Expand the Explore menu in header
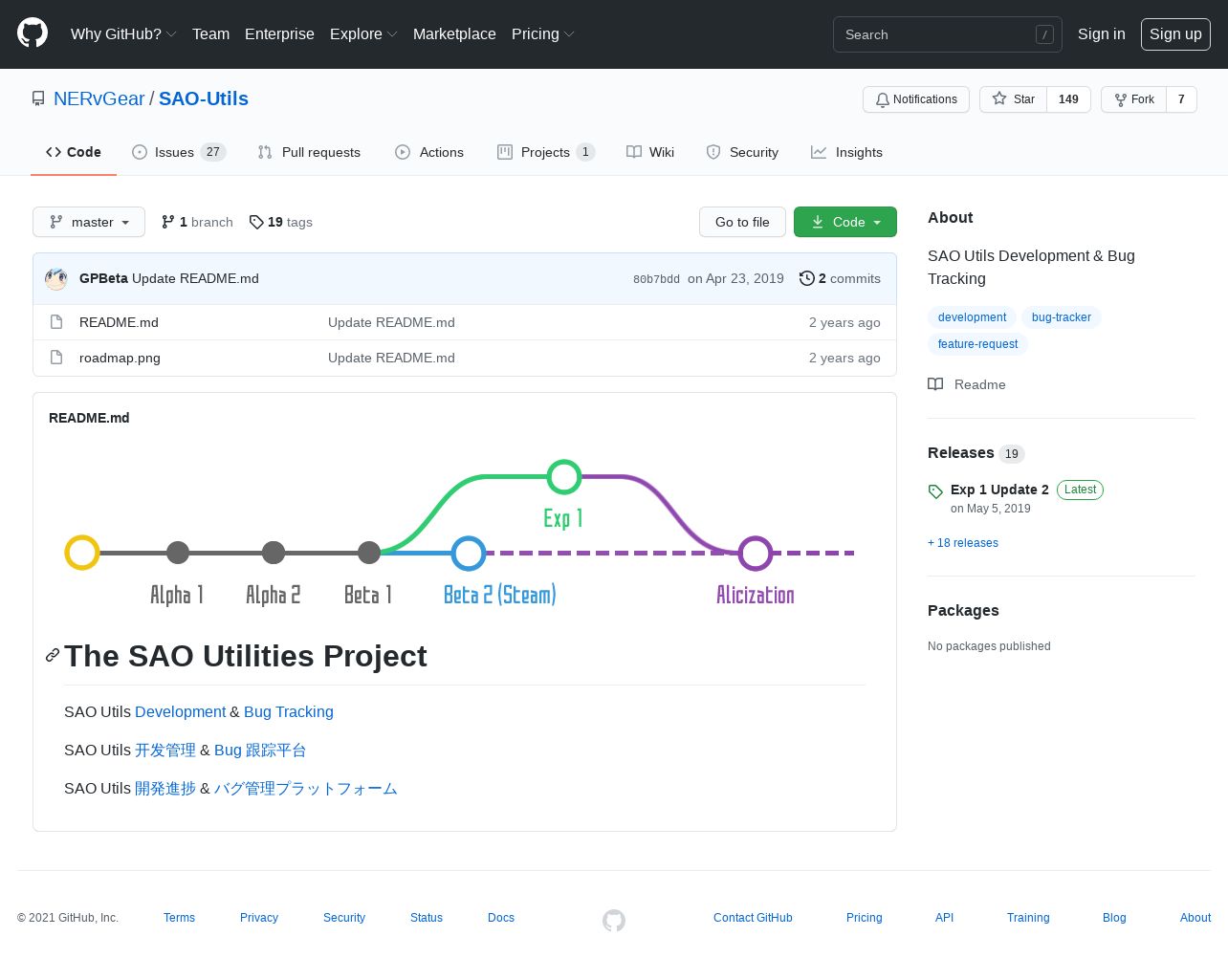1228x980 pixels. tap(363, 33)
